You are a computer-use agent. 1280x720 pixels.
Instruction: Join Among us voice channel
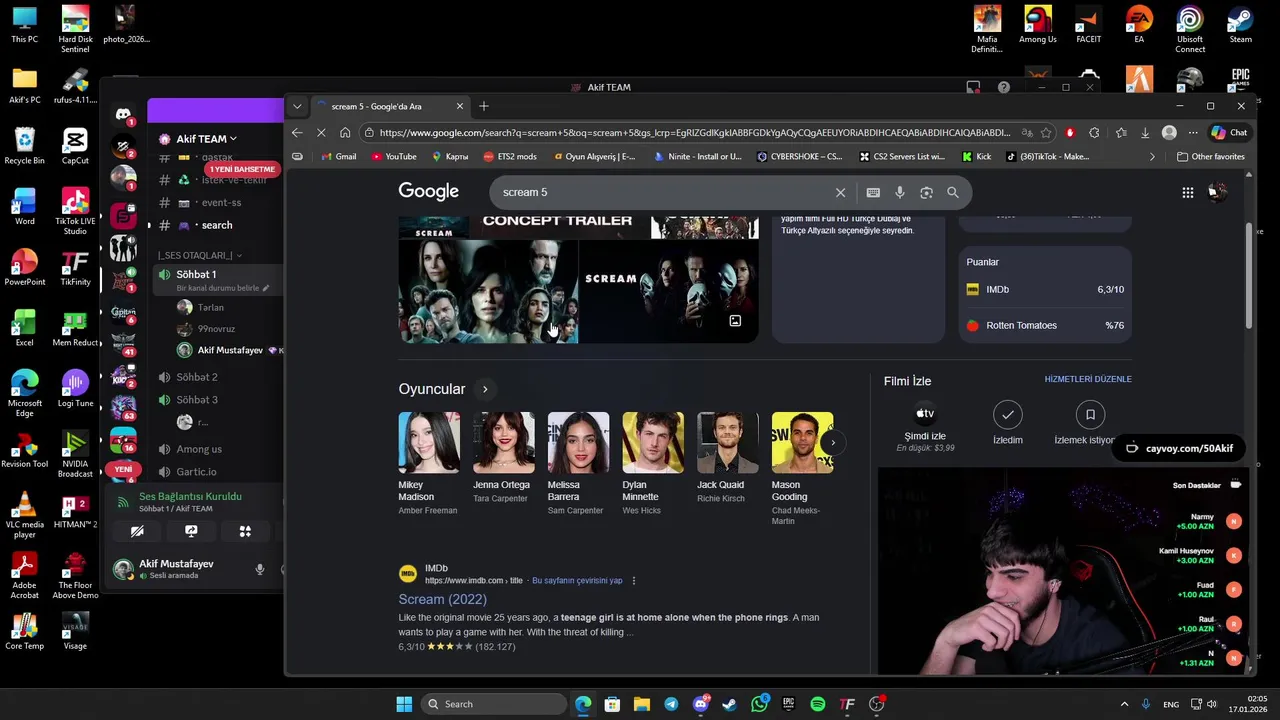click(199, 449)
